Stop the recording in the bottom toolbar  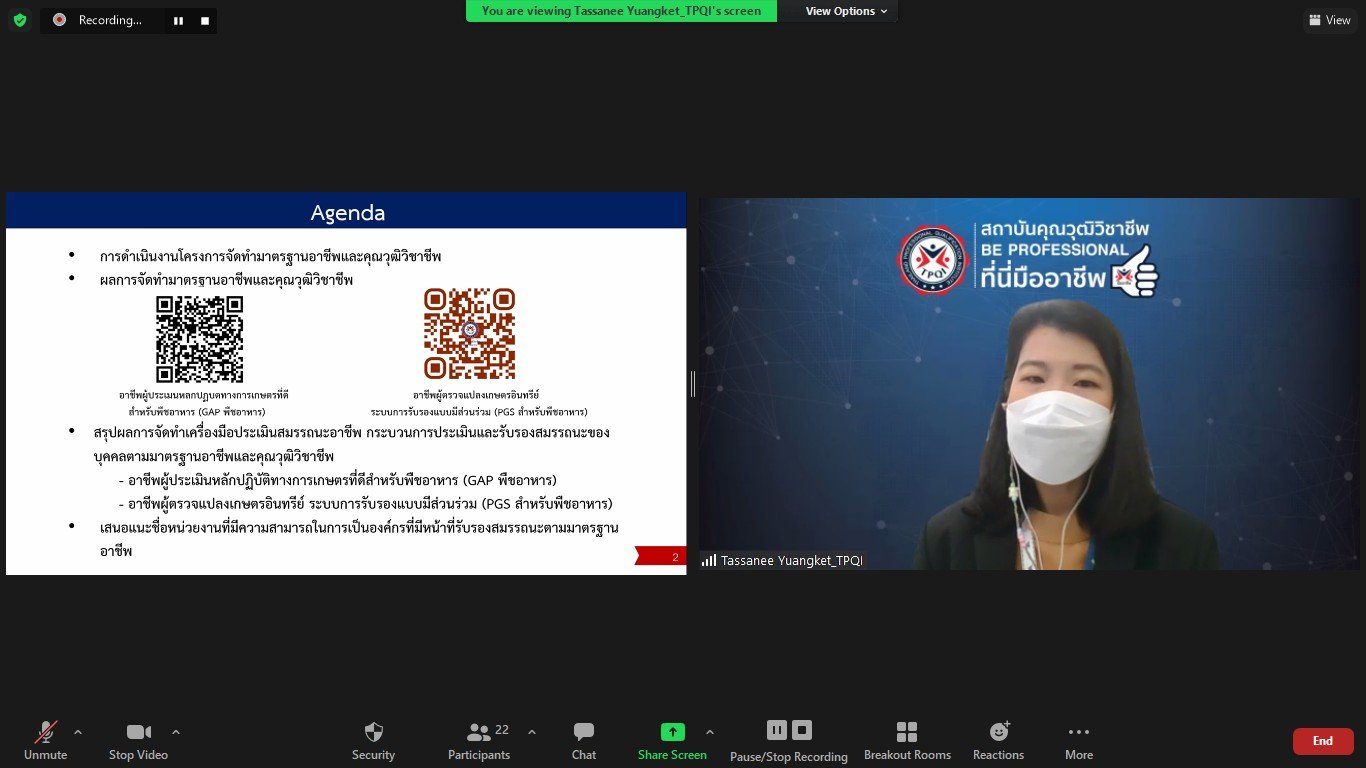[802, 730]
